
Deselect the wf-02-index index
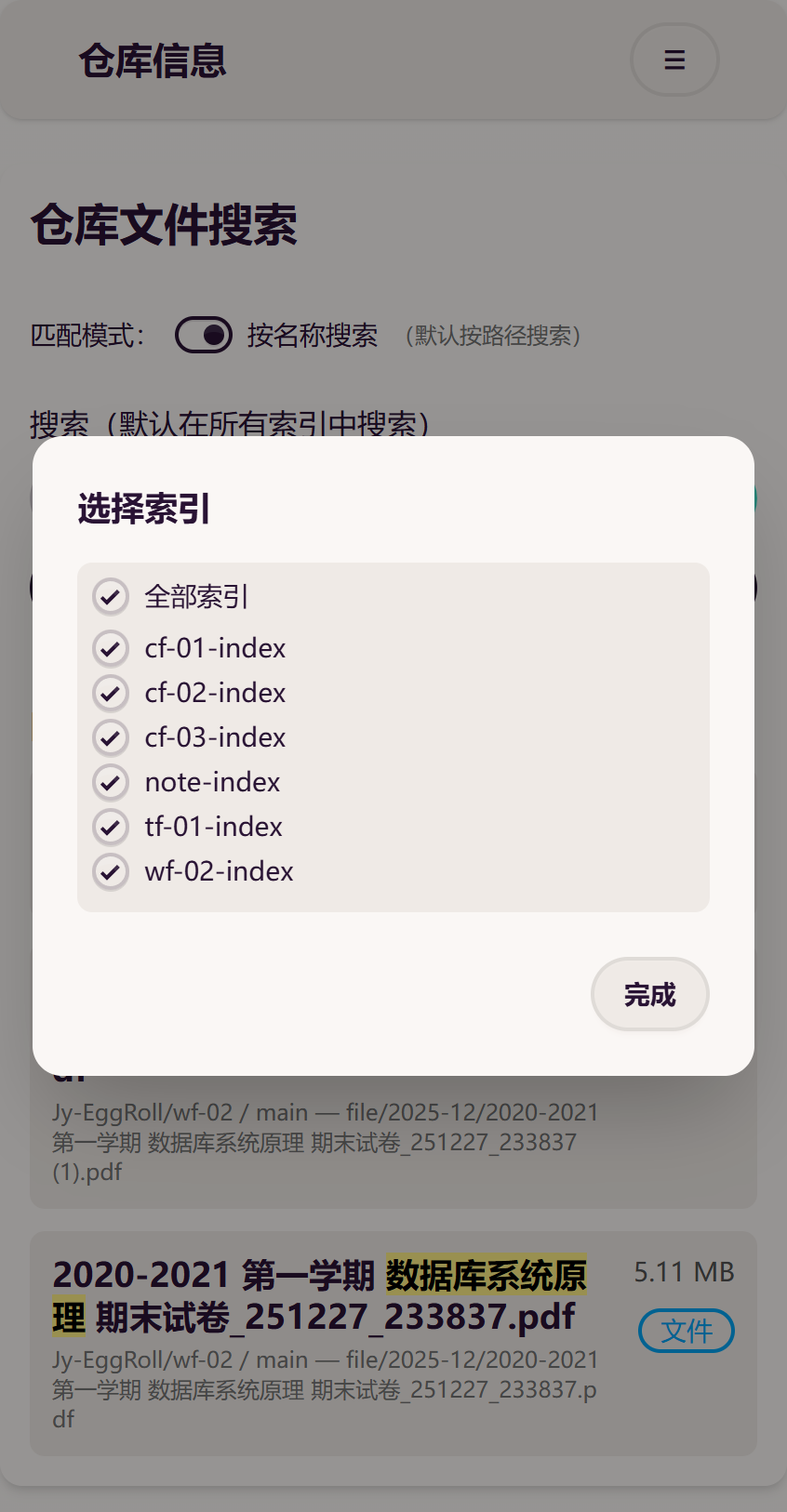tap(110, 871)
